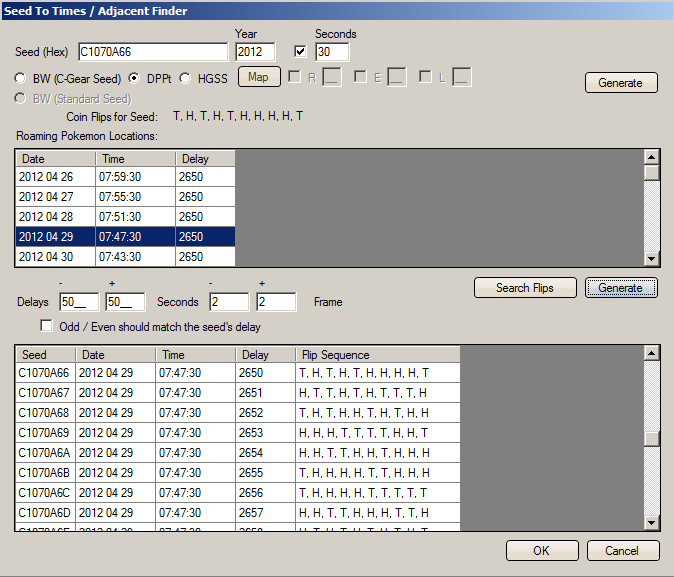Screen dimensions: 674x577
Task: Select the C1070A6A seed row
Action: coord(238,453)
